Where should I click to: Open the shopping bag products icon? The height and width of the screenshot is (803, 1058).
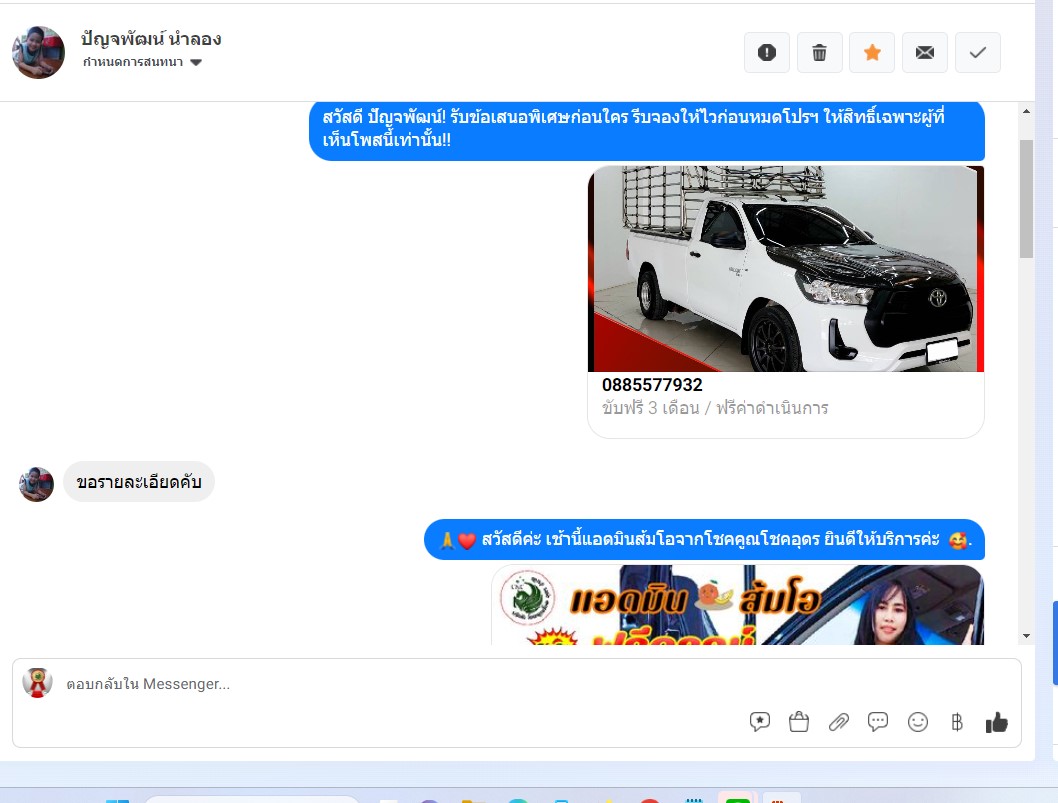tap(799, 722)
